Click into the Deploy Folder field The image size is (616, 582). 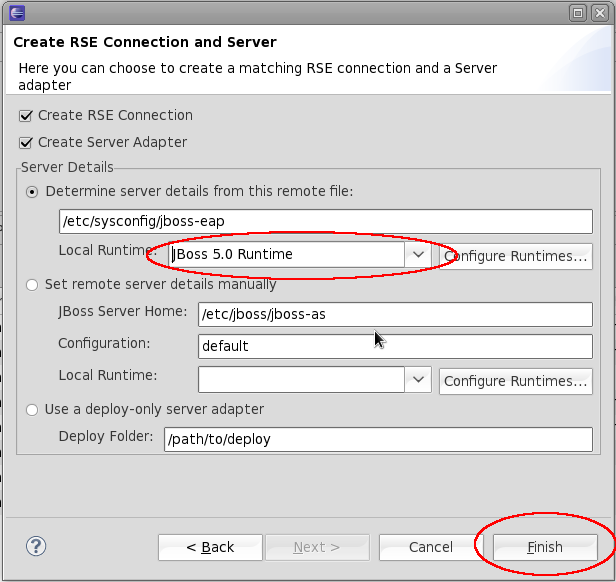pos(378,439)
